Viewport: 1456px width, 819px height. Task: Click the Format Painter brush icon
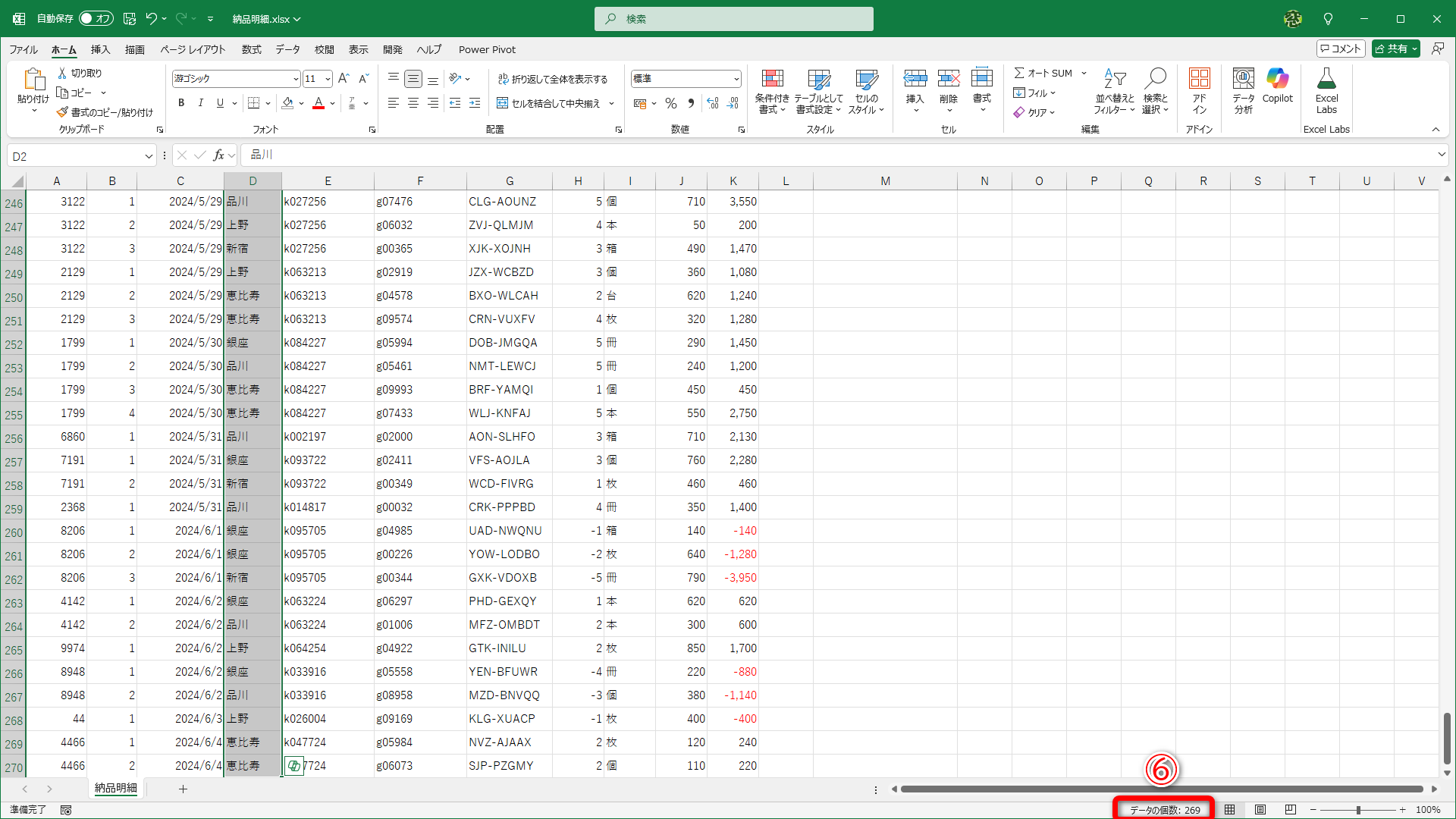[x=63, y=112]
